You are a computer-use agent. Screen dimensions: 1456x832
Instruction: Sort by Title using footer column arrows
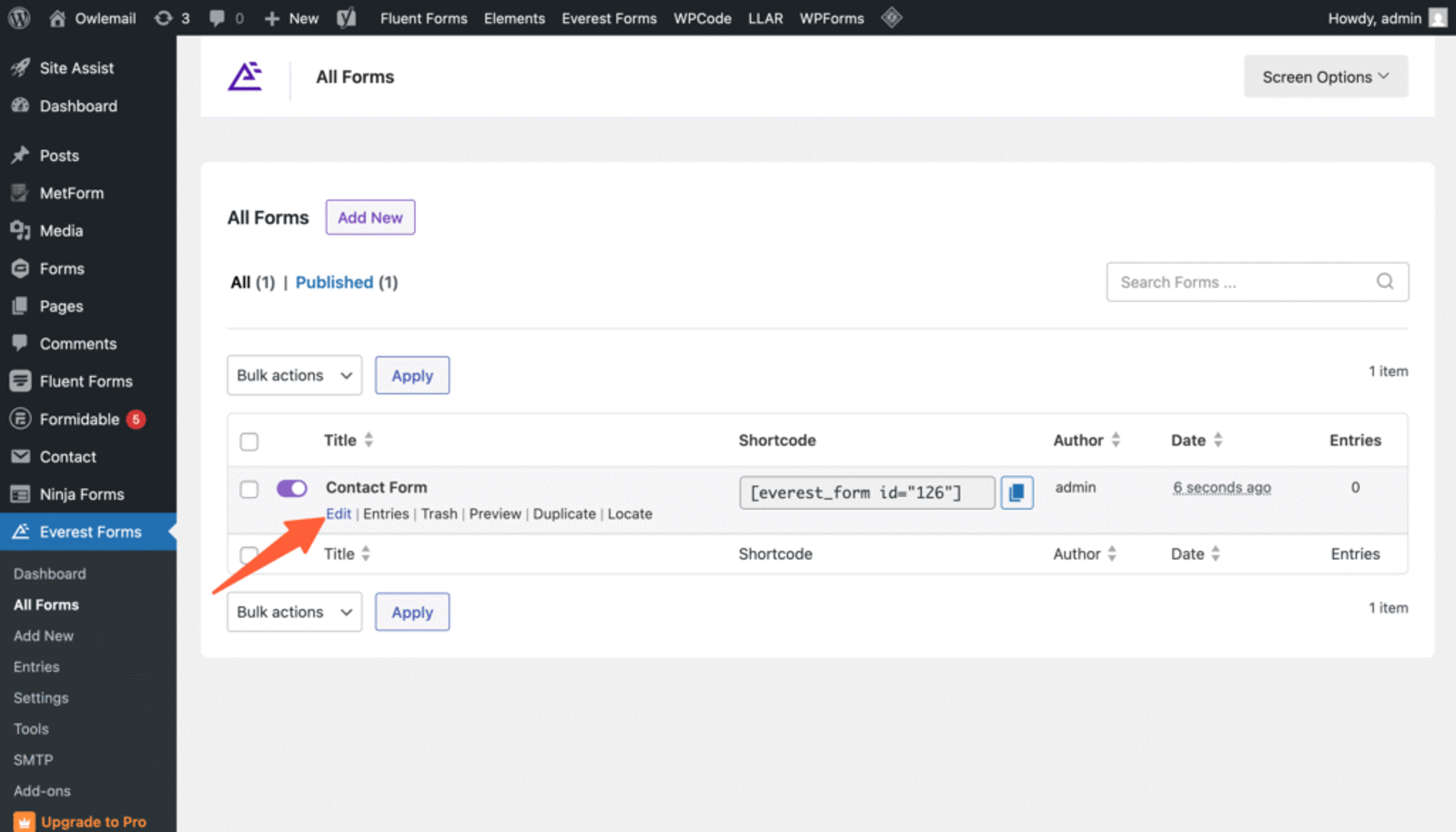[366, 553]
